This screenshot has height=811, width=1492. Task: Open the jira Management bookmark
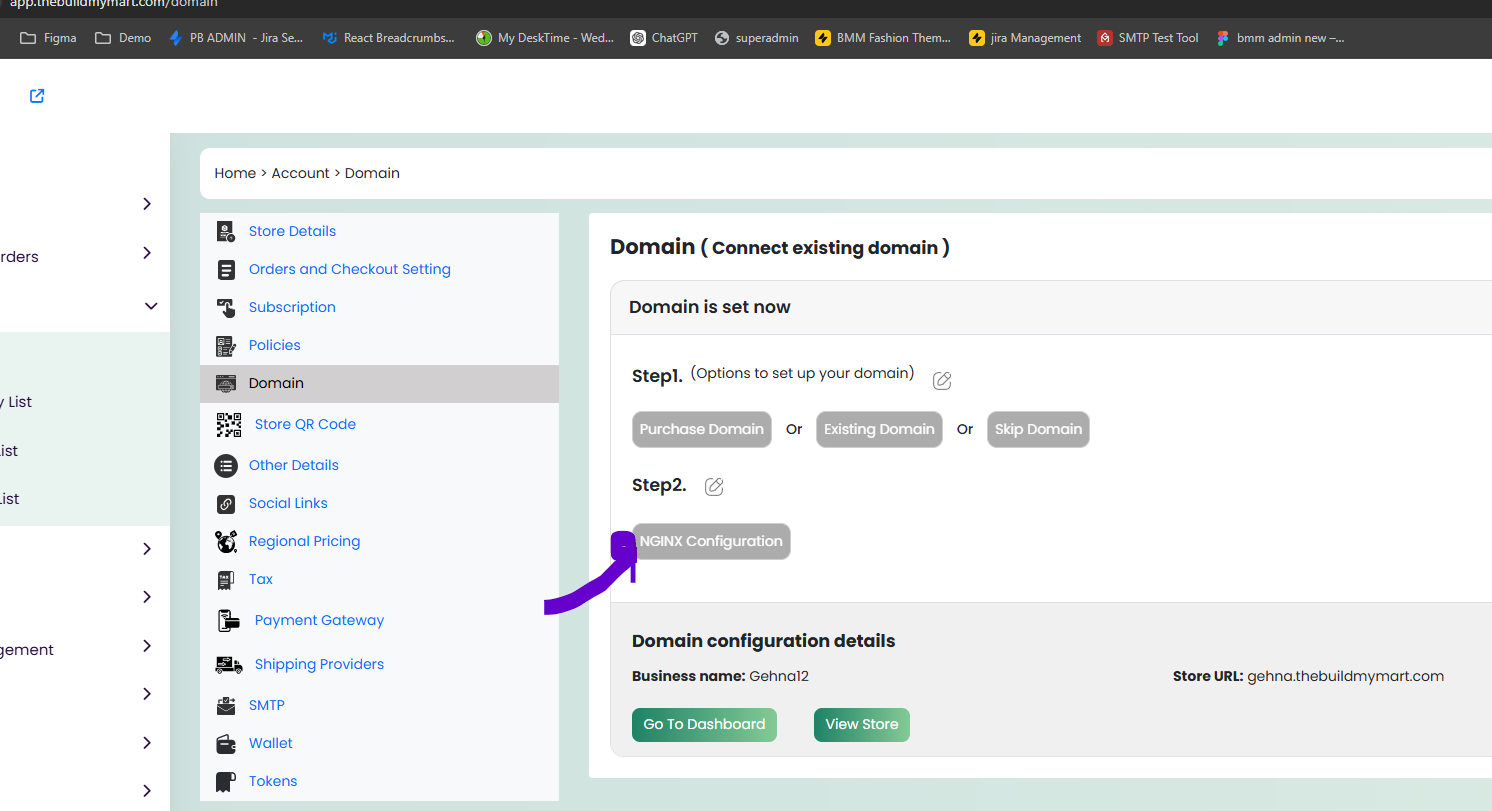pyautogui.click(x=1025, y=38)
